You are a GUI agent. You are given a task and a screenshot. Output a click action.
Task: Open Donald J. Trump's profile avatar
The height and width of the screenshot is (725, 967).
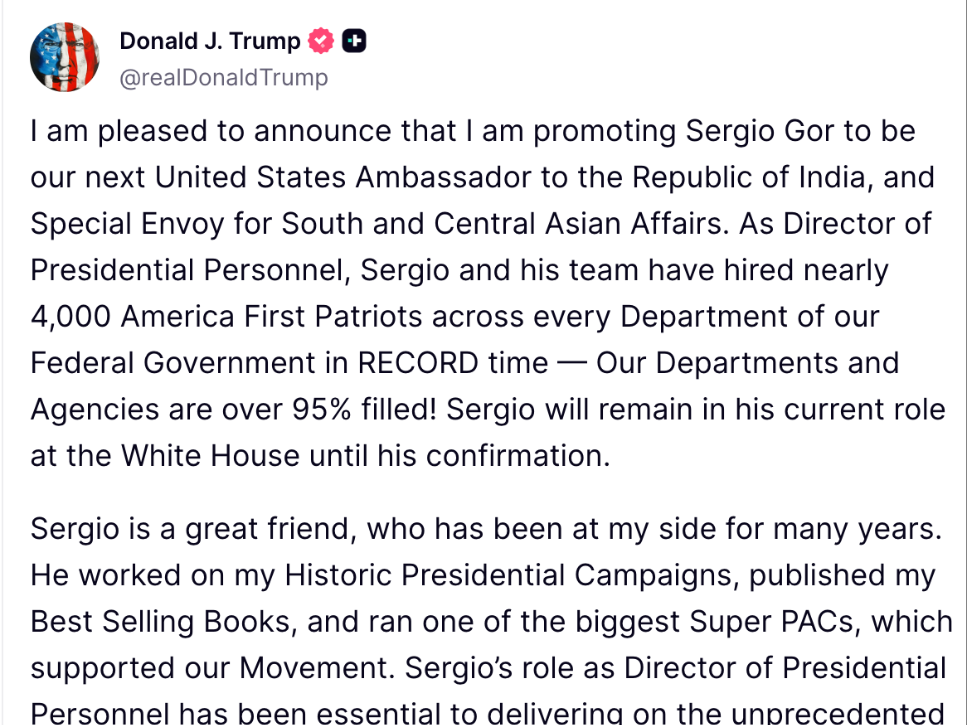(65, 57)
